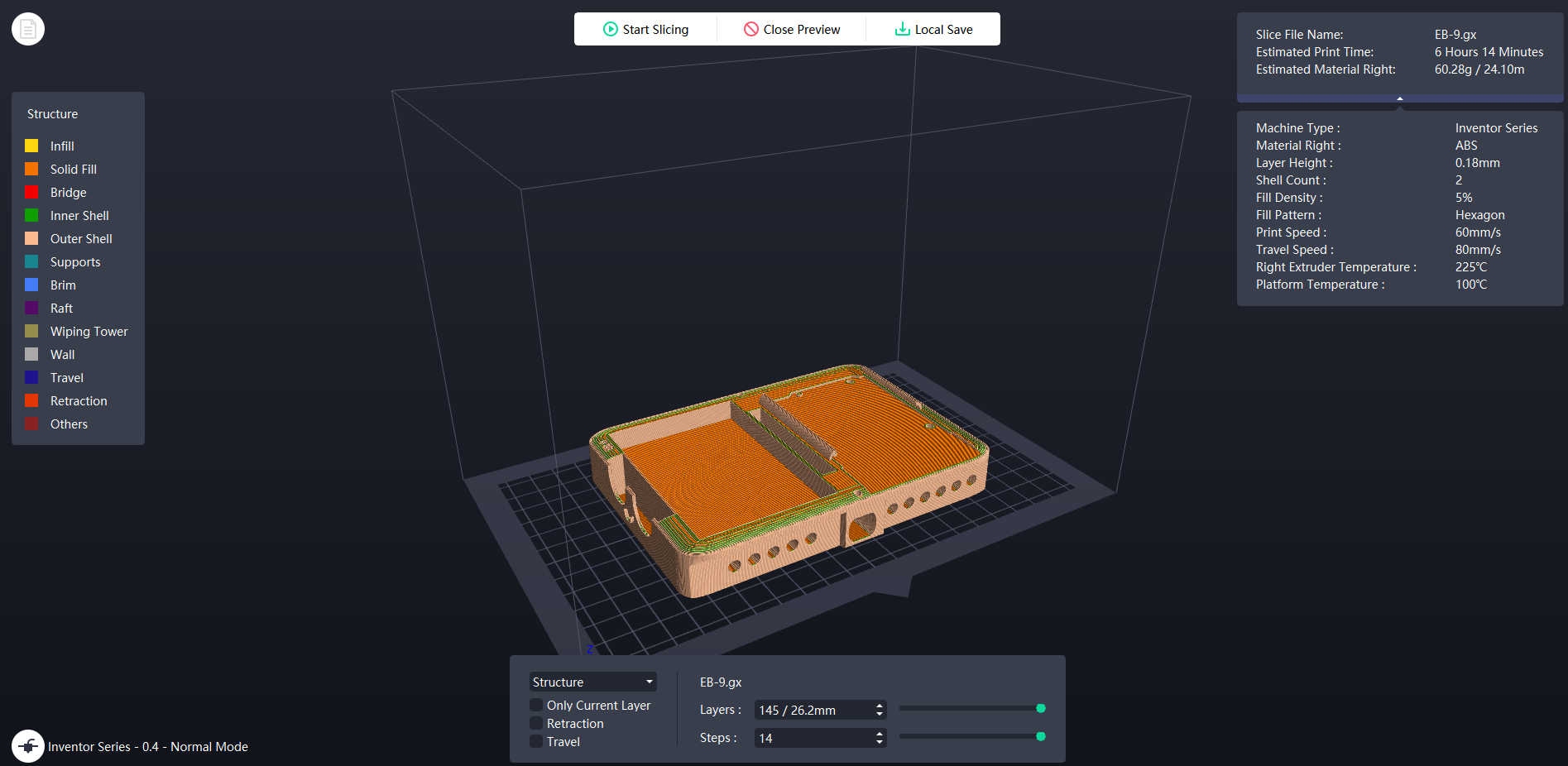Increase steps value with up arrow
This screenshot has width=1568, height=766.
879,734
